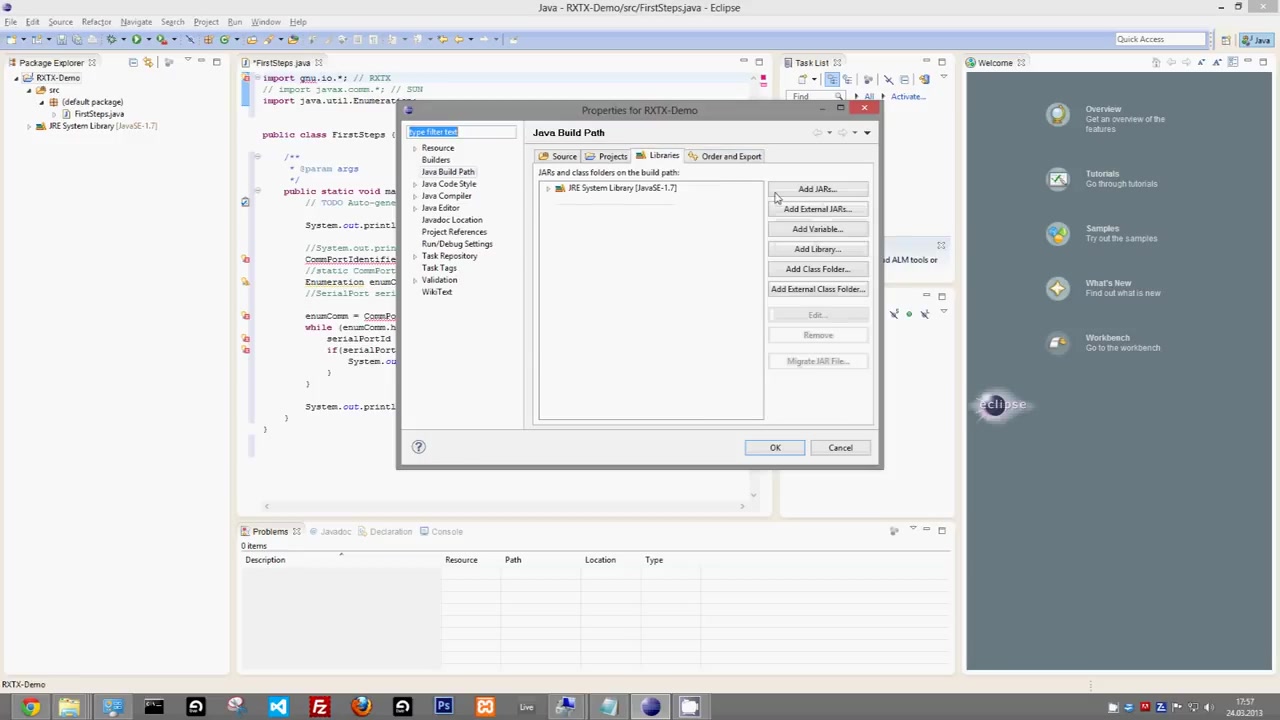Expand Validation node in properties tree
The image size is (1280, 720).
[415, 280]
